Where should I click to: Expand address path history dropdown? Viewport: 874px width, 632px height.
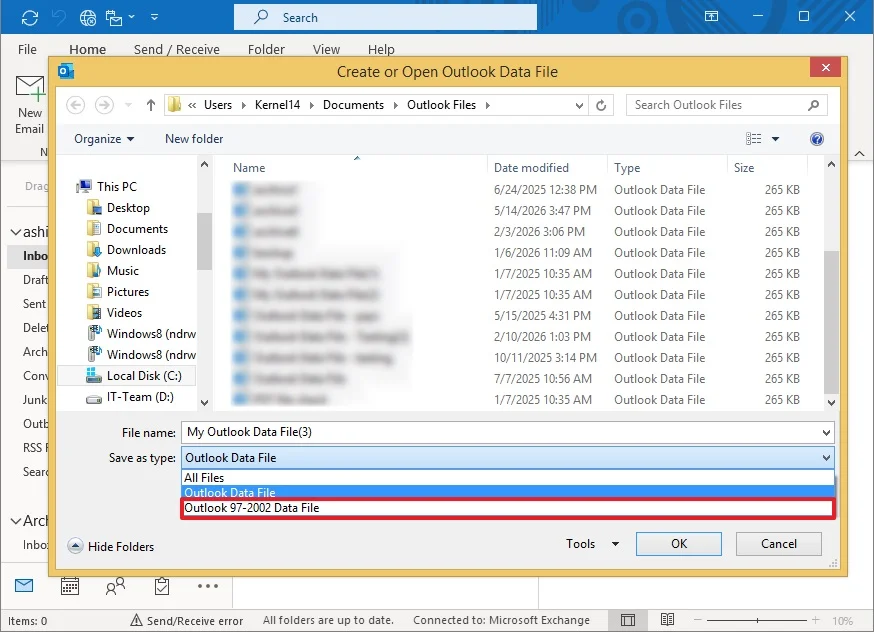point(579,105)
